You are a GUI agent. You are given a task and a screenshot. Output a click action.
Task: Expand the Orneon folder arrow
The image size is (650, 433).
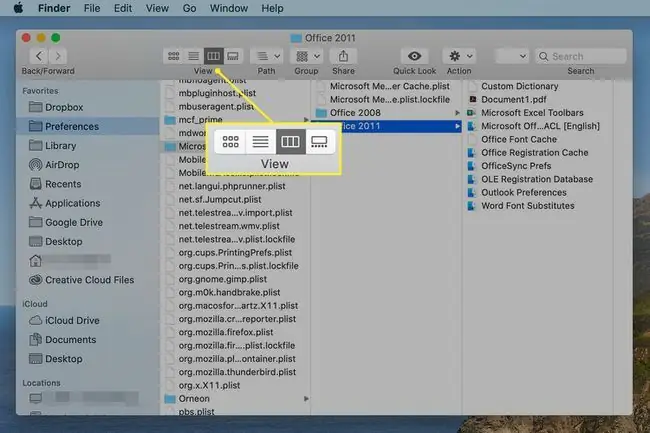pyautogui.click(x=306, y=399)
